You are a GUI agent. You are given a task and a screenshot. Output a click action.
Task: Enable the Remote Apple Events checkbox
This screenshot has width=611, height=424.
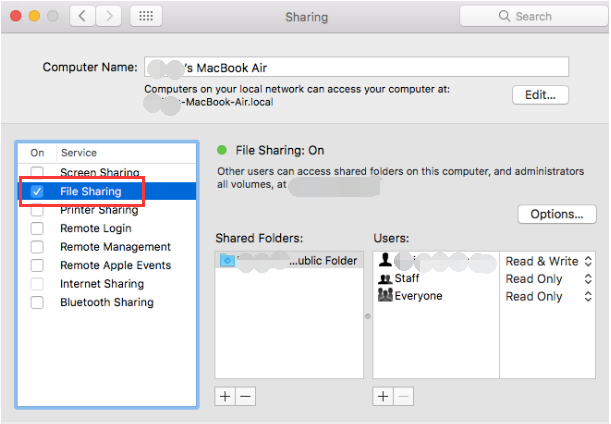point(37,265)
